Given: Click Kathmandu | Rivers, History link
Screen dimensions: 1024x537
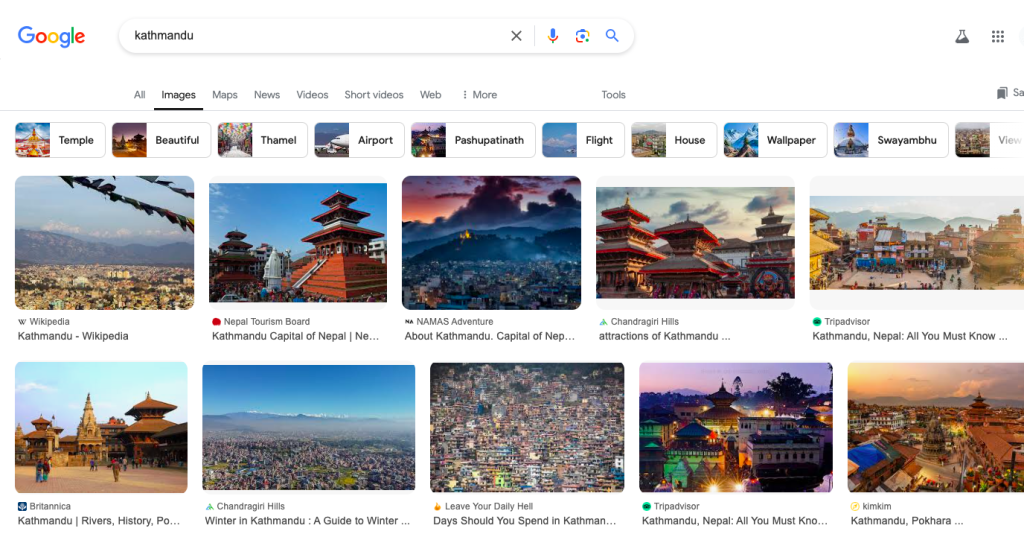Looking at the screenshot, I should coord(99,521).
